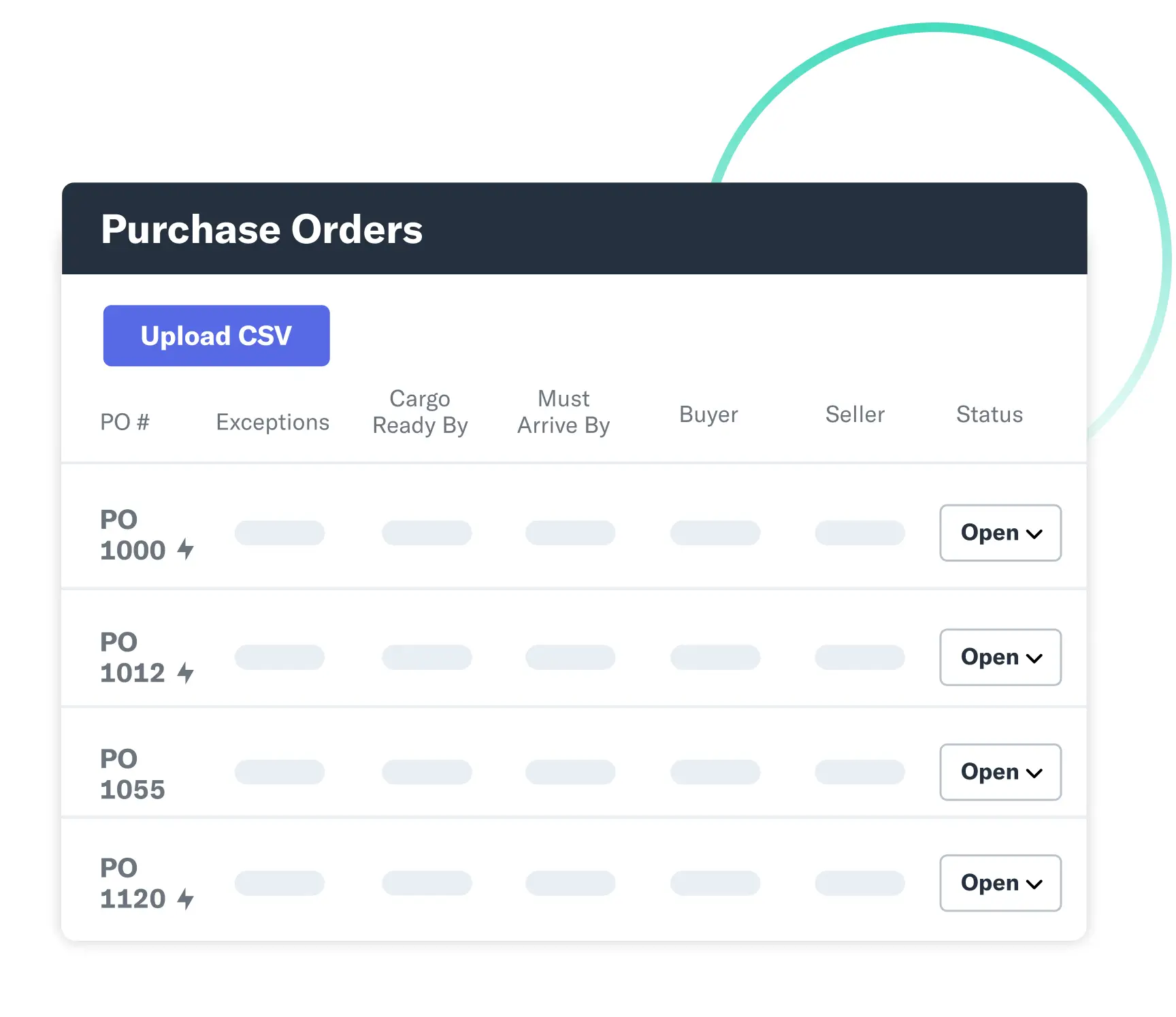Viewport: 1176px width, 1017px height.
Task: Sort by the PO # column header
Action: click(x=125, y=422)
